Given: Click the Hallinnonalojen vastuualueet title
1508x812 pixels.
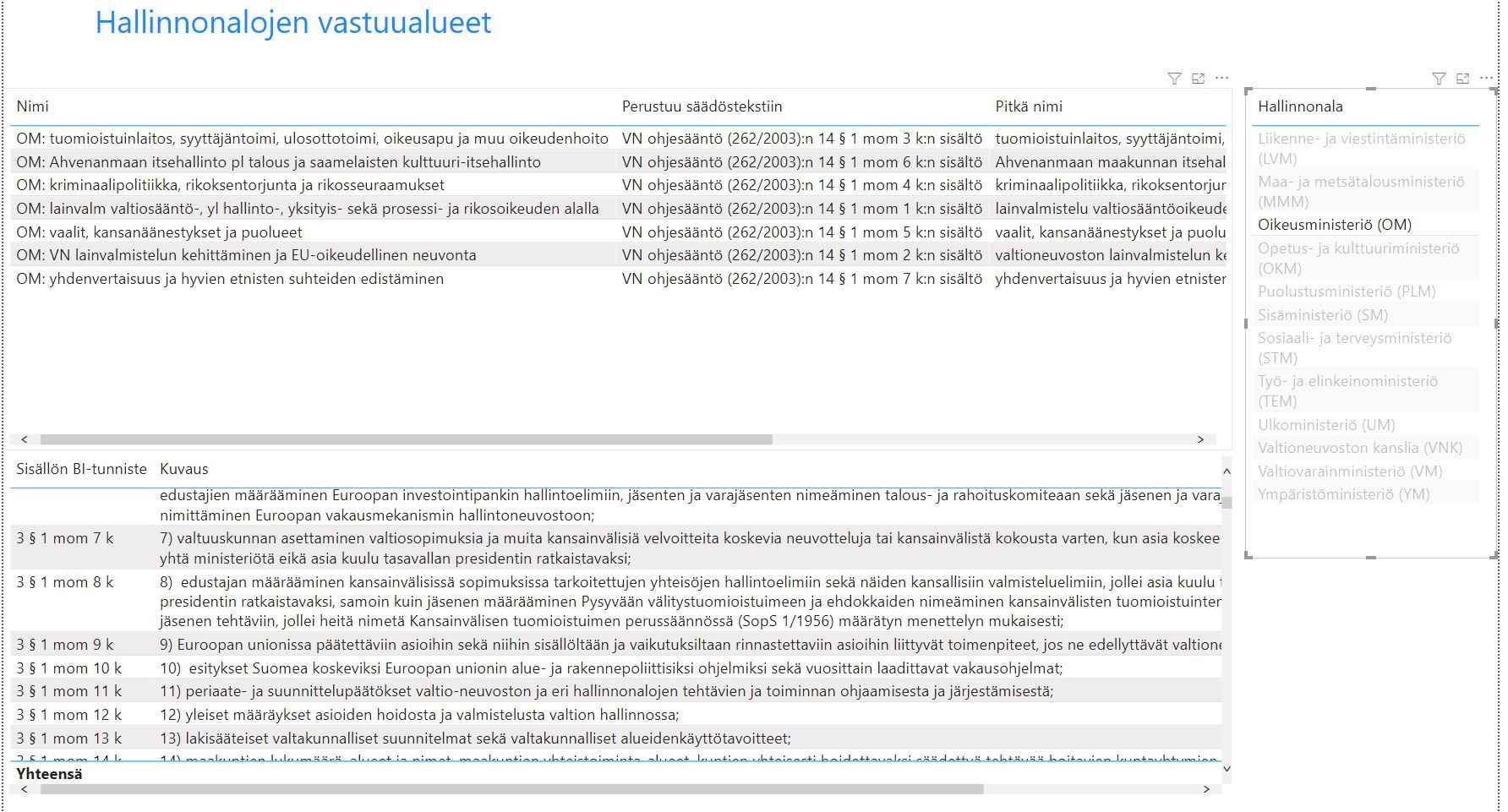Looking at the screenshot, I should [292, 23].
